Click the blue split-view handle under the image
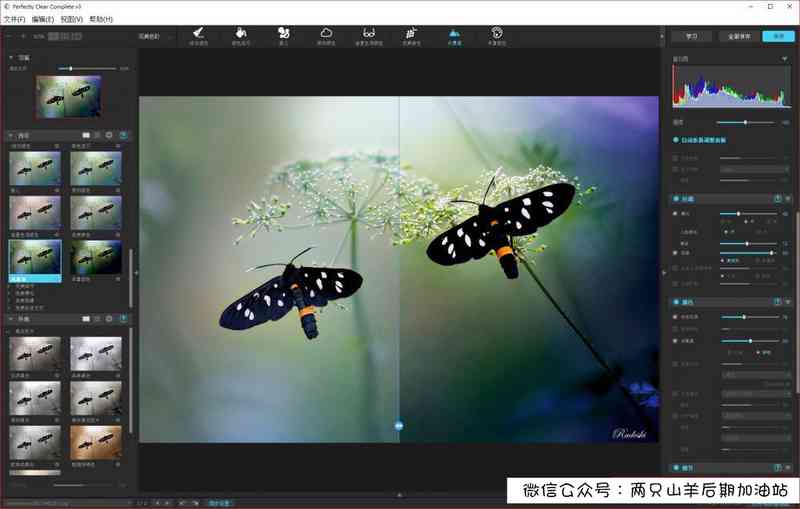This screenshot has width=800, height=509. point(399,426)
